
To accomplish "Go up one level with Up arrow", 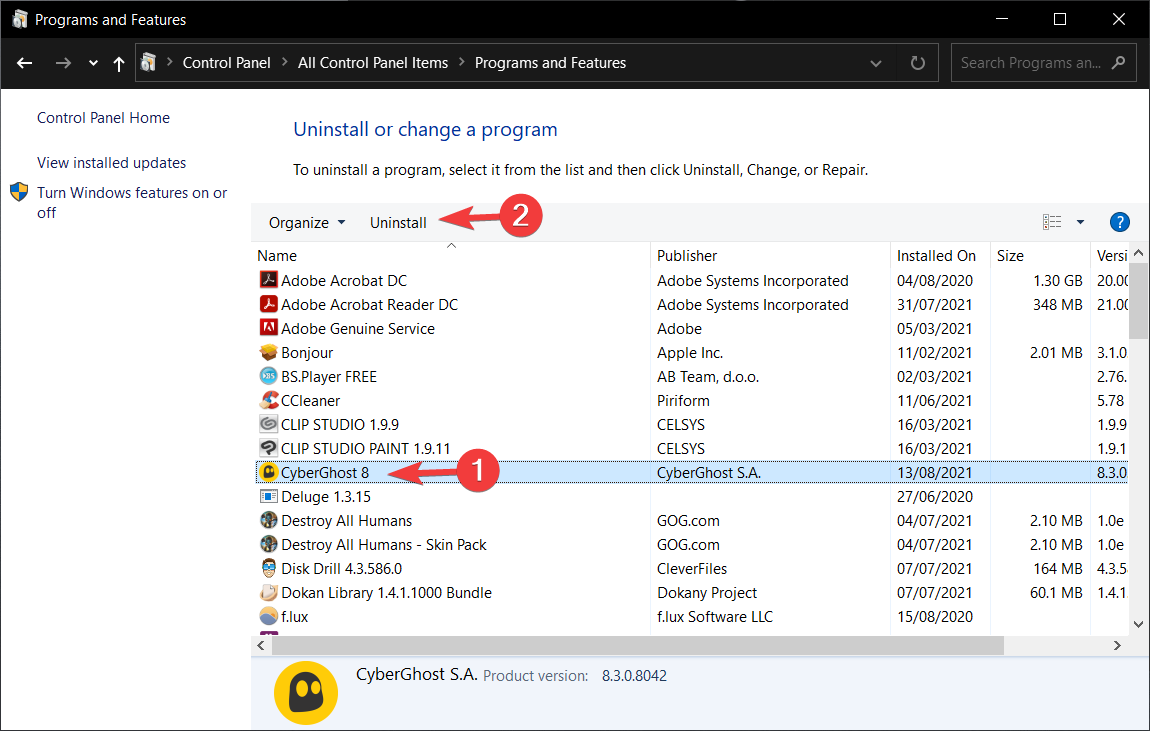I will tap(119, 63).
